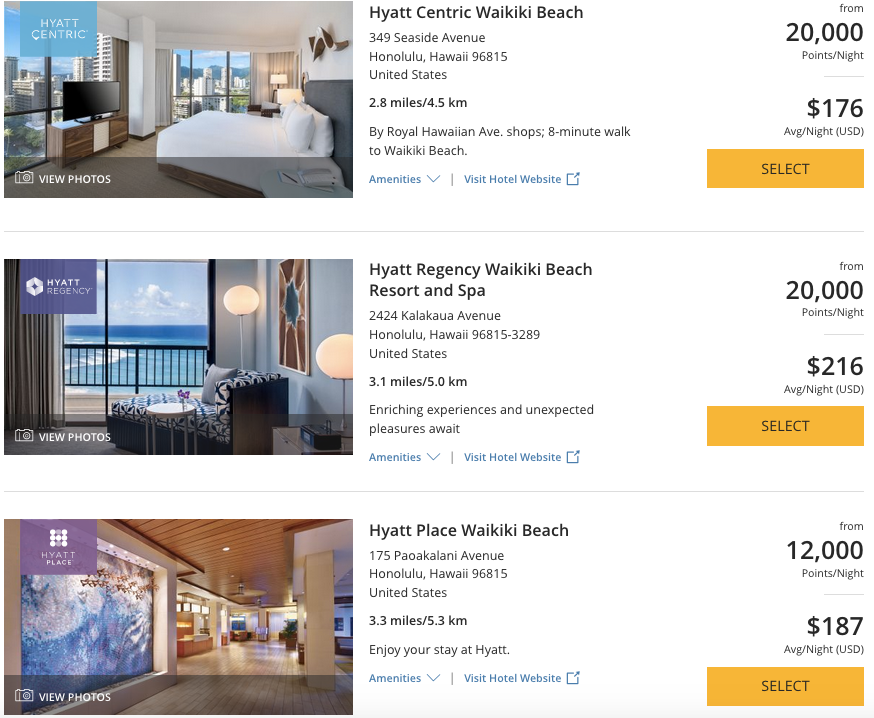Open Hyatt Centric Waikiki Beach title link
874x718 pixels.
(x=475, y=13)
